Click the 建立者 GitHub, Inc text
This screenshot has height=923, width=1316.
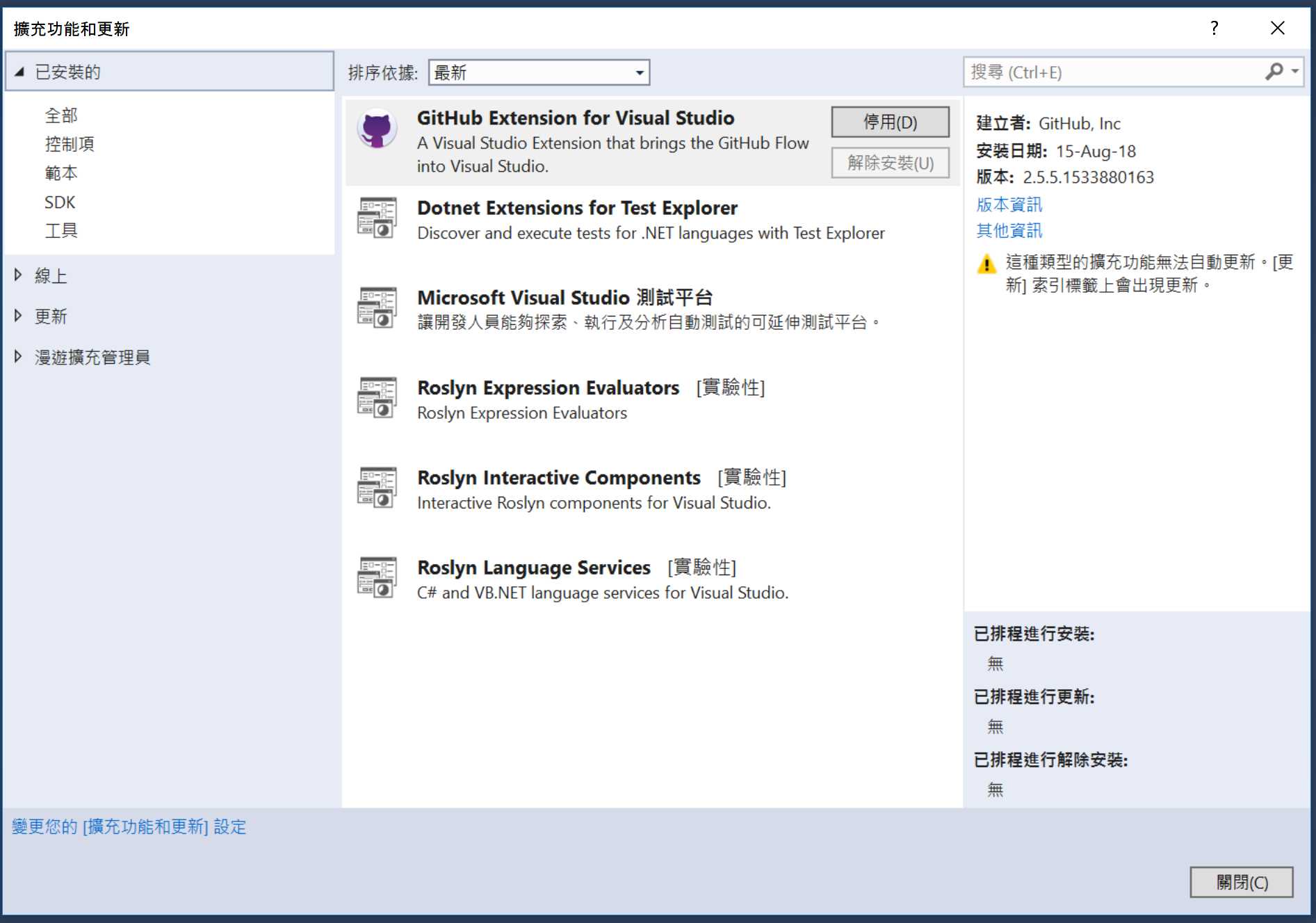pyautogui.click(x=1048, y=123)
